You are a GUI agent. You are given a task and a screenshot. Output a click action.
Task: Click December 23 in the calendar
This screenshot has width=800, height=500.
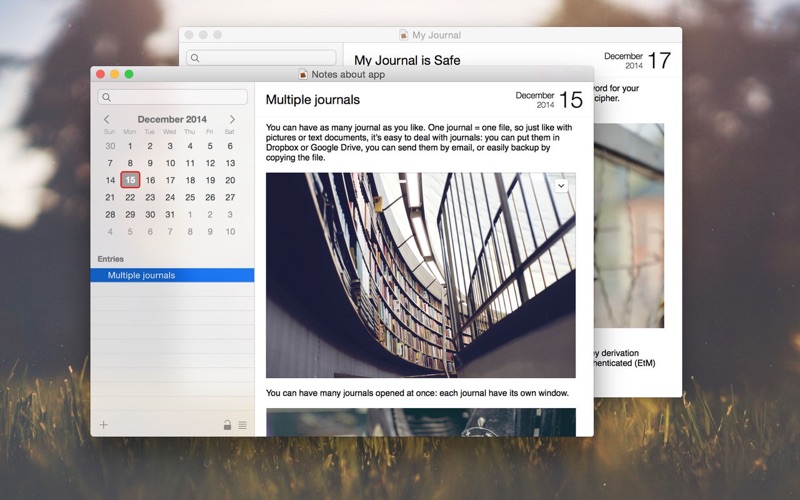coord(150,197)
